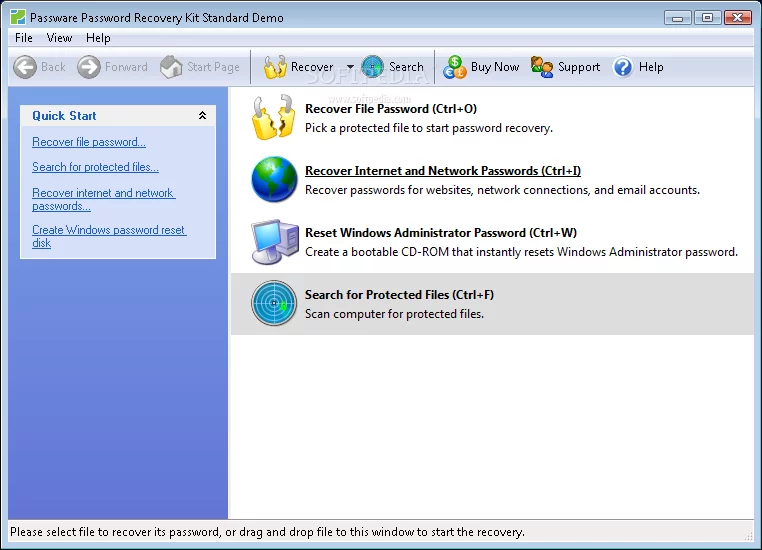Click the Buy Now coins icon
762x550 pixels.
(454, 67)
